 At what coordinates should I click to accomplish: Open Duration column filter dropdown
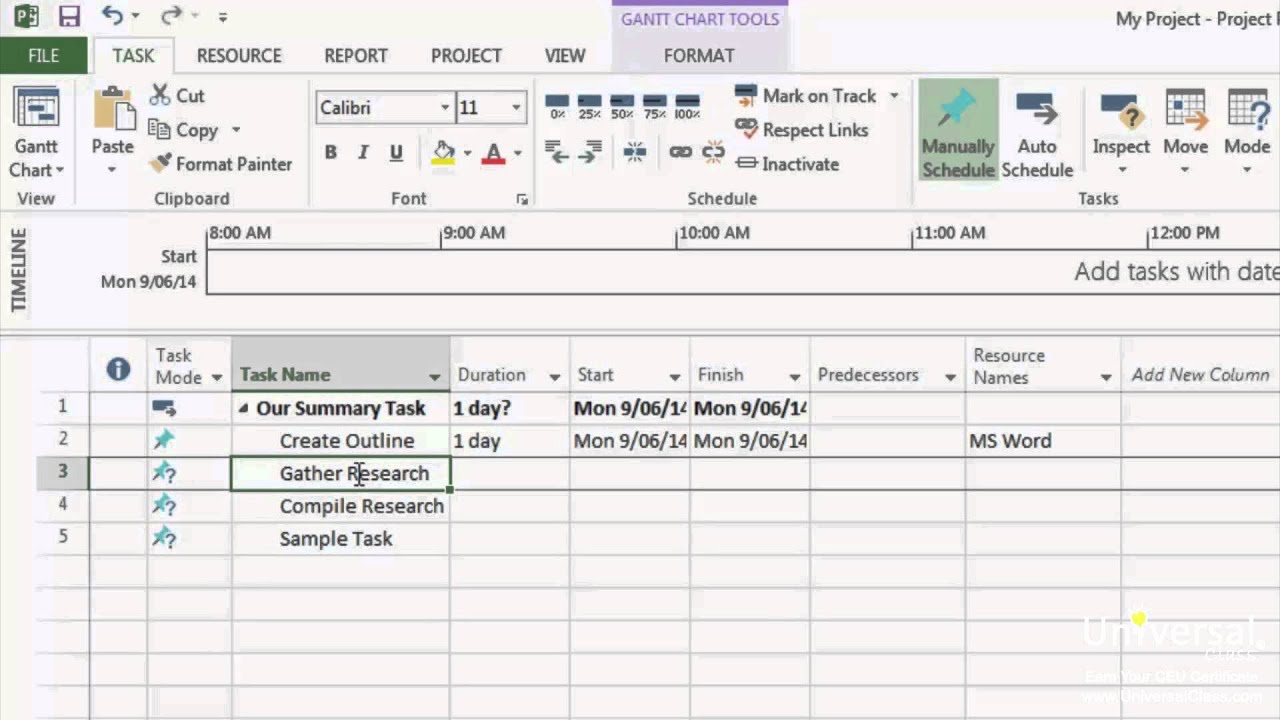click(555, 377)
